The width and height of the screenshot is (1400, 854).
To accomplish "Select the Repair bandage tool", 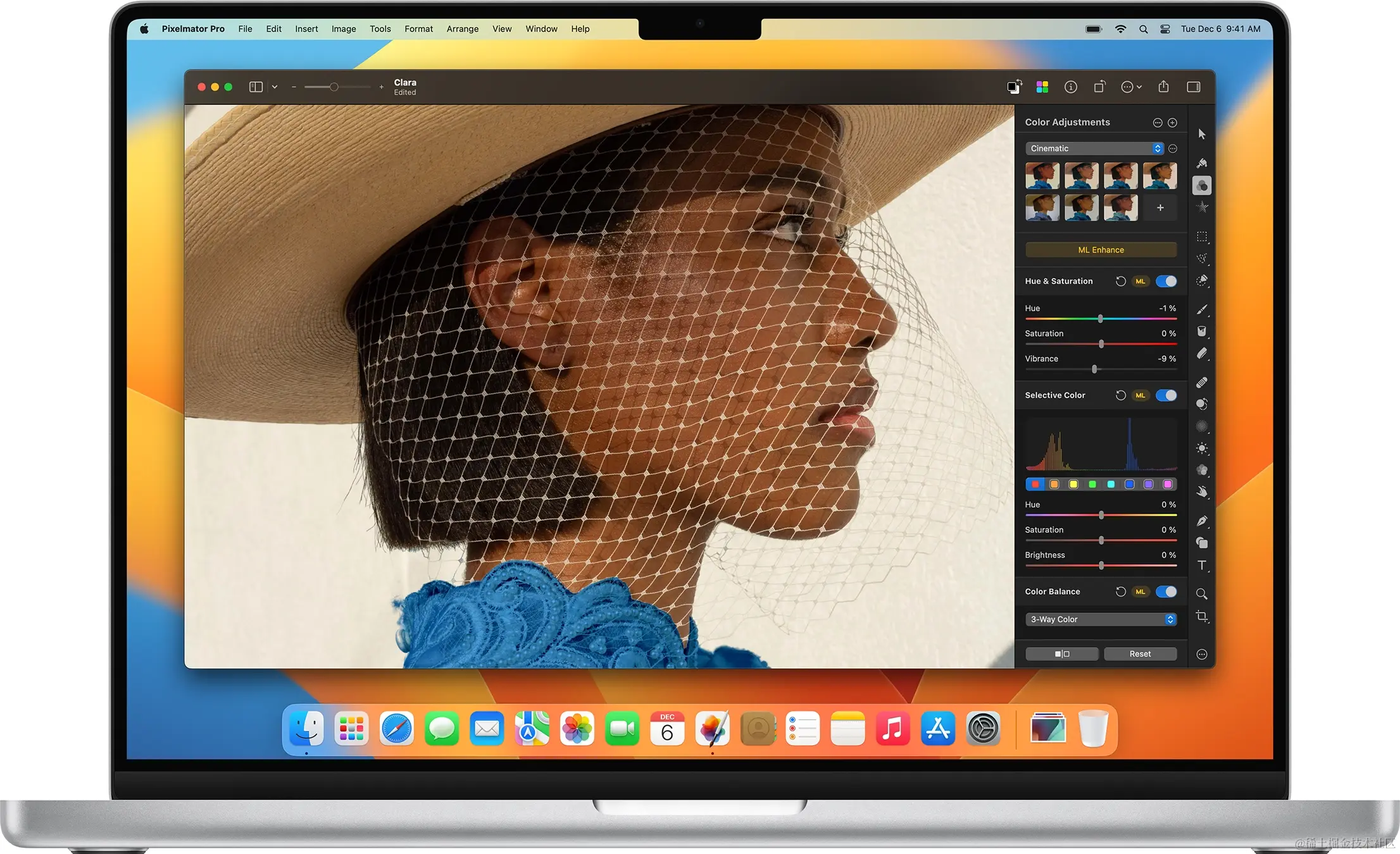I will [x=1201, y=382].
